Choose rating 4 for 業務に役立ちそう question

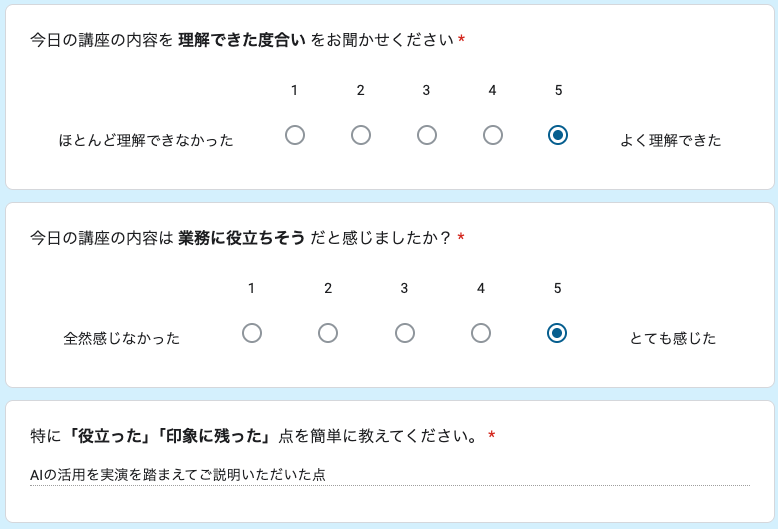(x=481, y=333)
